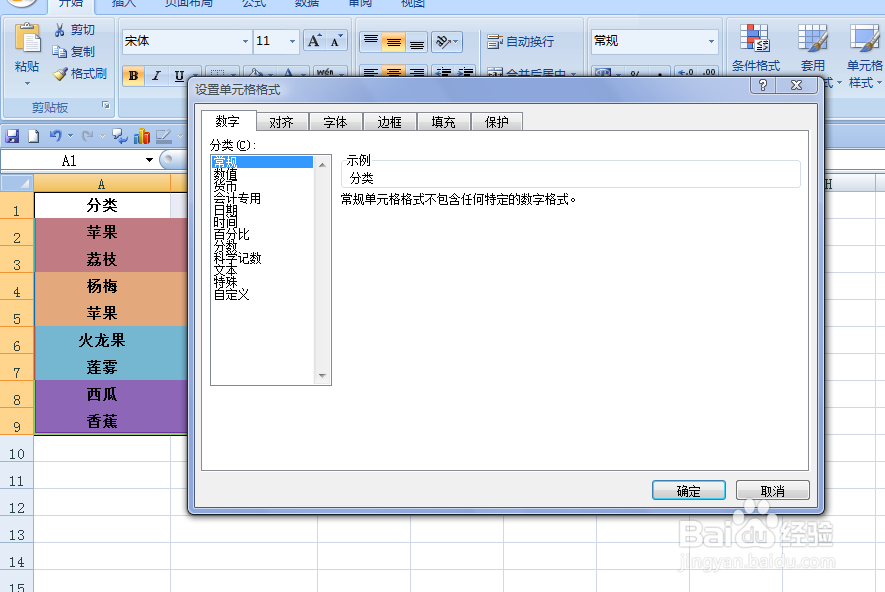Select row 10 header

coord(17,453)
